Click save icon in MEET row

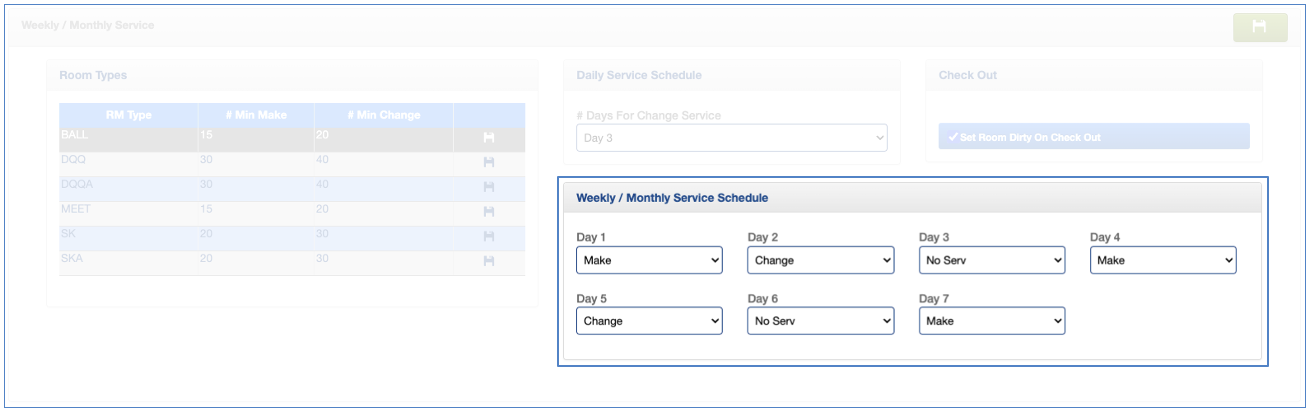click(489, 212)
